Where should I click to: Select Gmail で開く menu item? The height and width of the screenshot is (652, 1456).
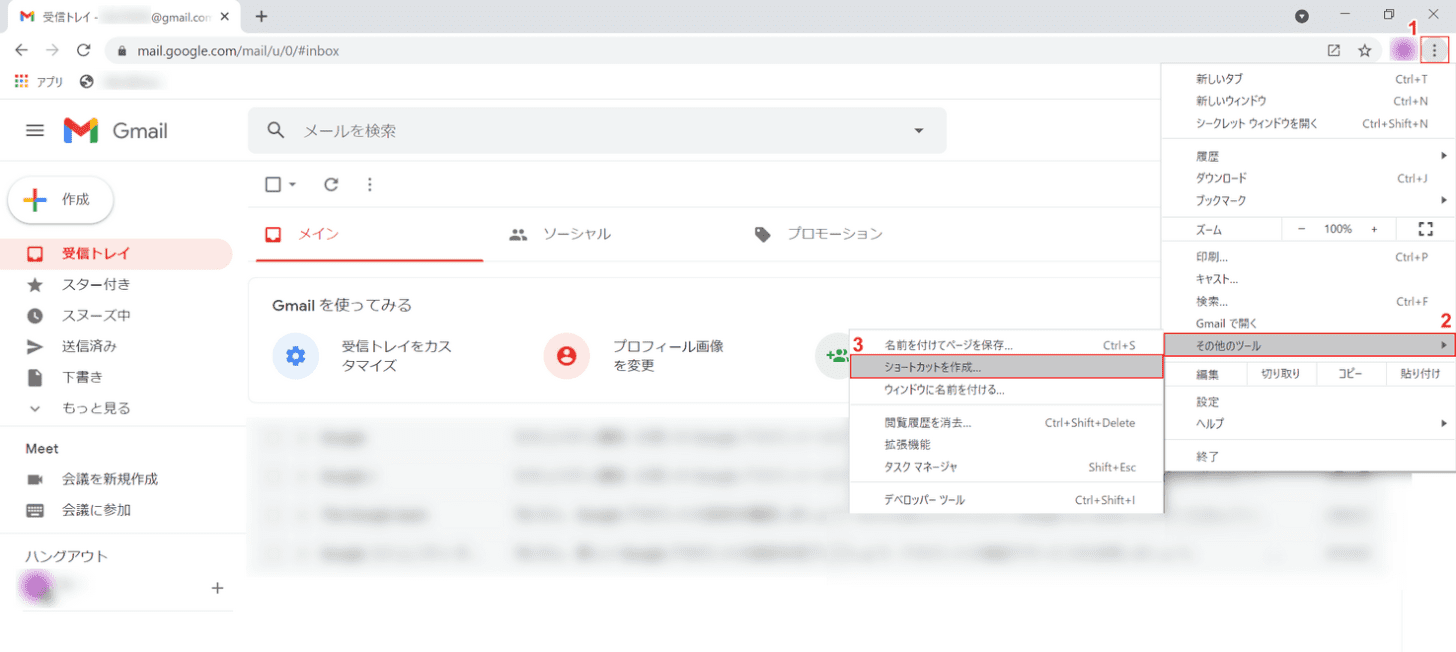pyautogui.click(x=1309, y=323)
